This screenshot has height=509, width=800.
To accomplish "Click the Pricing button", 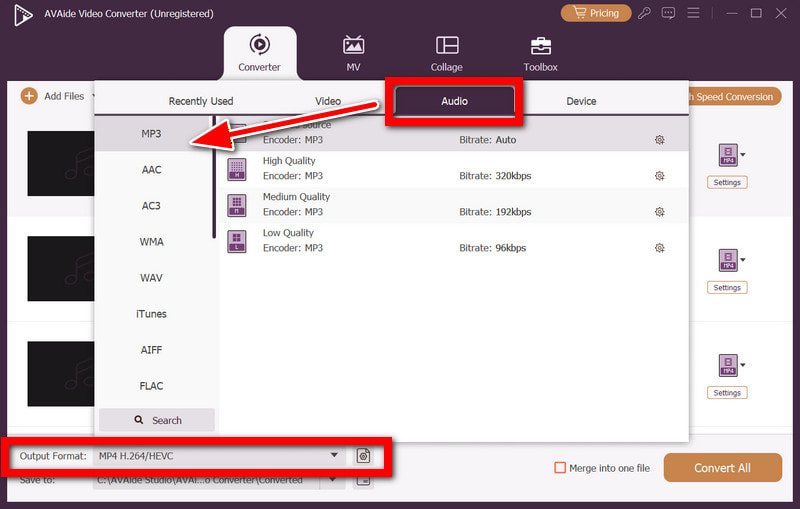I will pyautogui.click(x=595, y=13).
